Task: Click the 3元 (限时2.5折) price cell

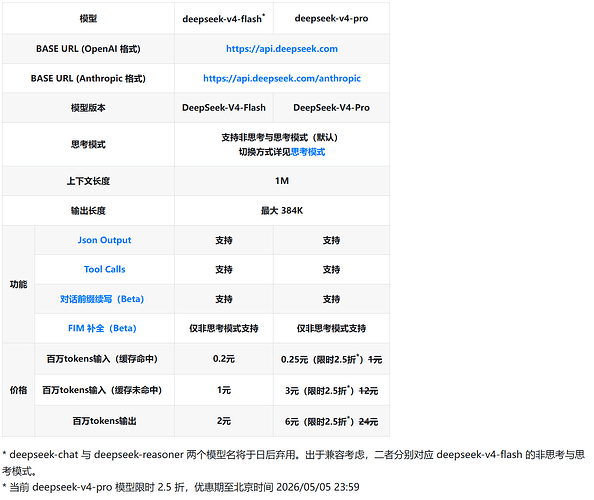Action: (331, 390)
